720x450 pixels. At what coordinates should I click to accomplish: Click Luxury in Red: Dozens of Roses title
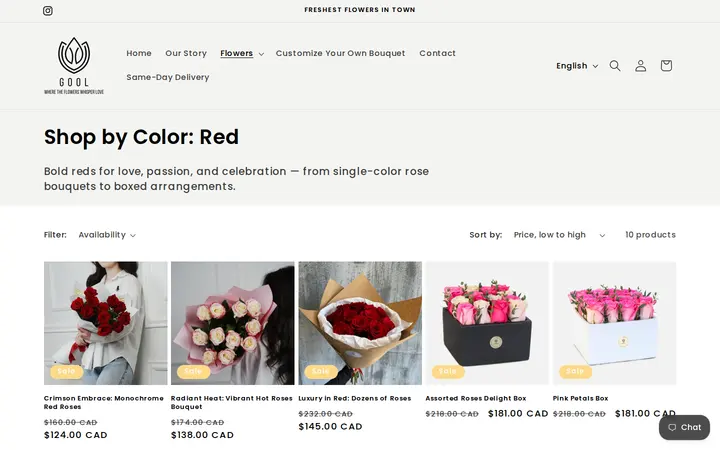(x=354, y=398)
